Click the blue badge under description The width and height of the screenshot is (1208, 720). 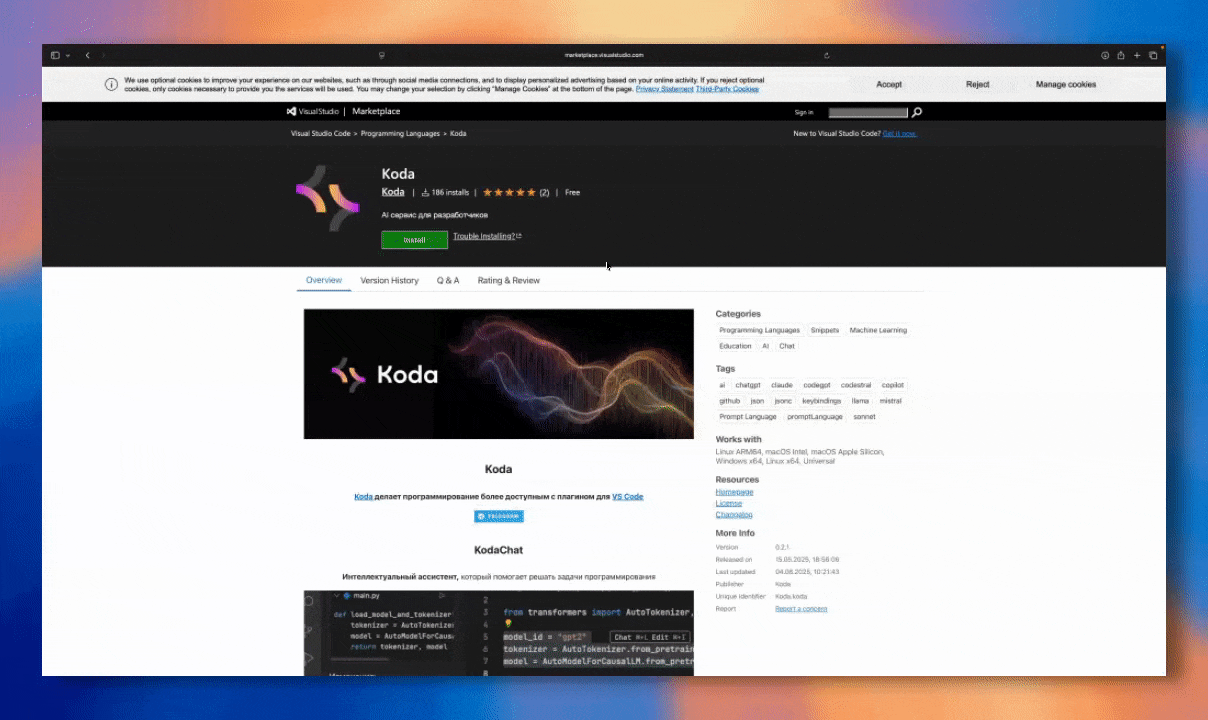[499, 516]
